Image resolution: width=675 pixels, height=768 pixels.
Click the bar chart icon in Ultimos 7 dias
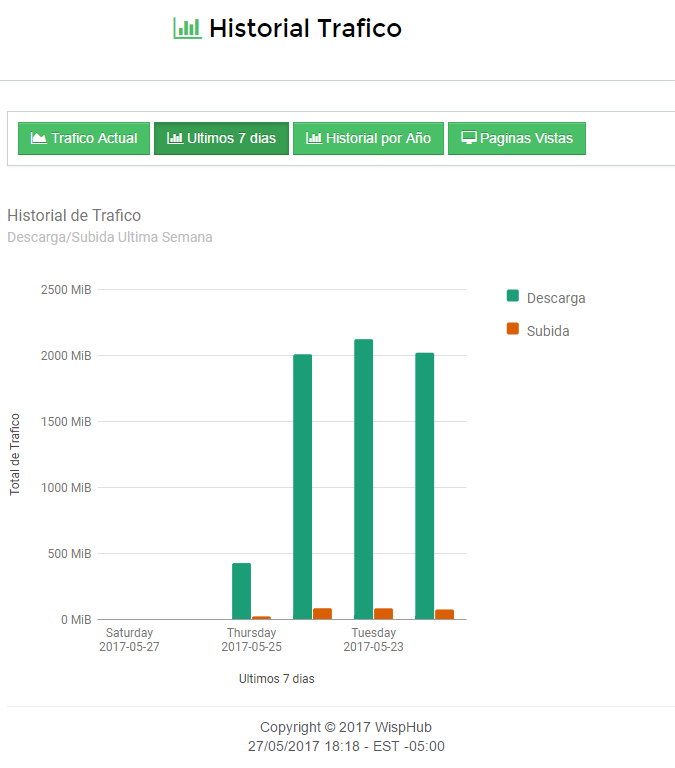click(175, 138)
